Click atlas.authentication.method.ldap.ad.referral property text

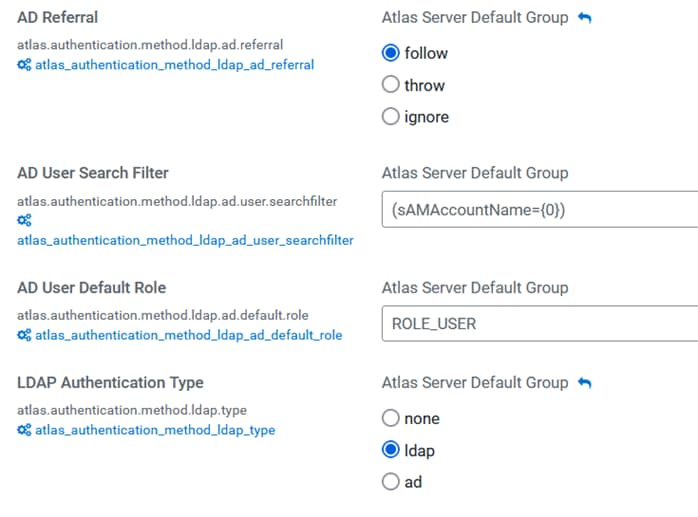tap(150, 45)
